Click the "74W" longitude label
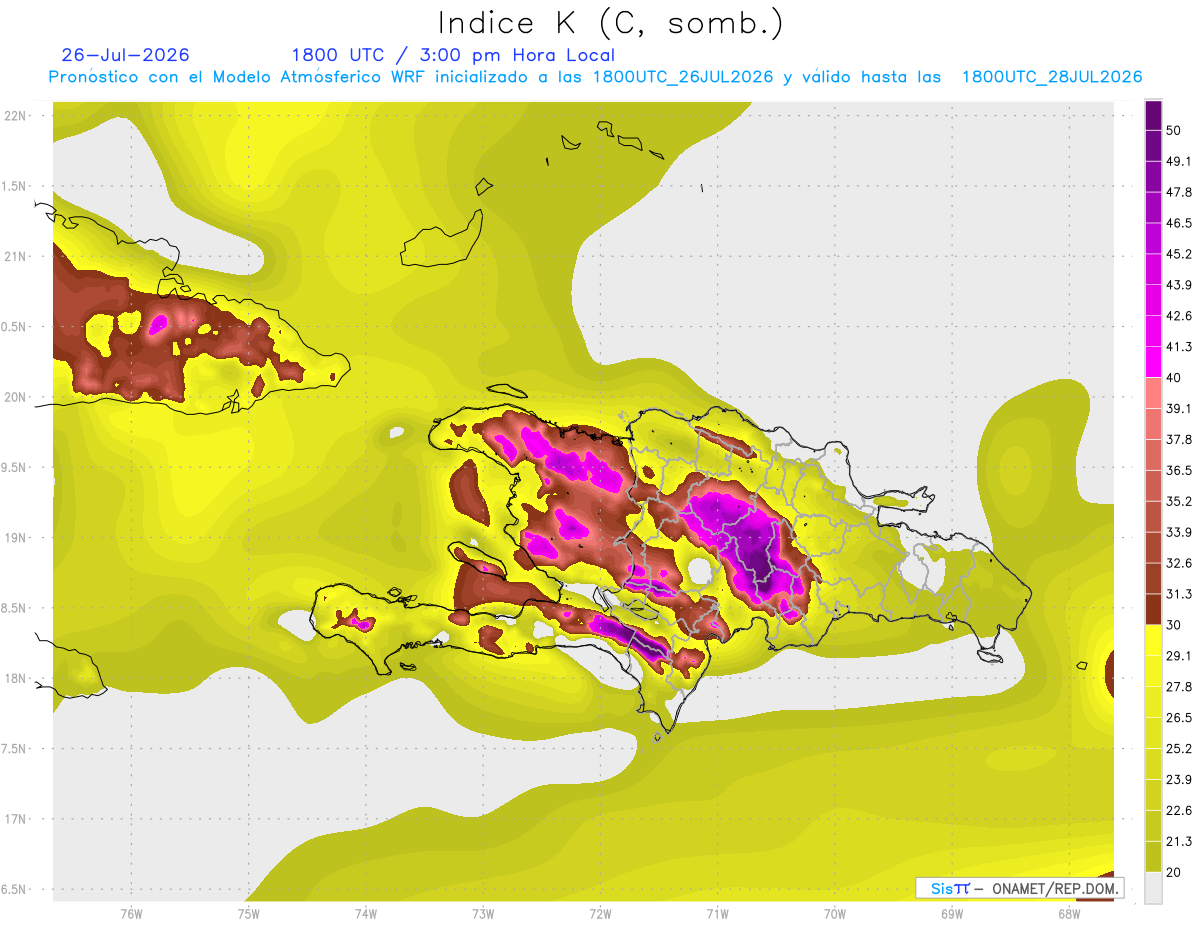 366,914
